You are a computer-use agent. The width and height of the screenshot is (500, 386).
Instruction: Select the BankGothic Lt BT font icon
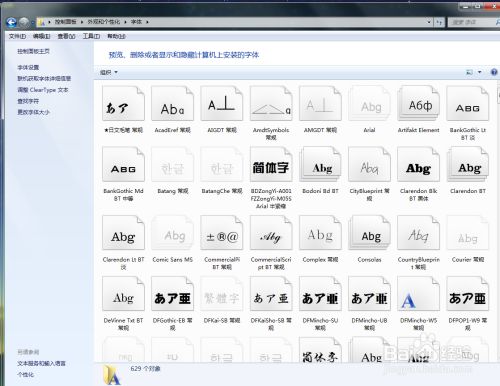point(468,104)
